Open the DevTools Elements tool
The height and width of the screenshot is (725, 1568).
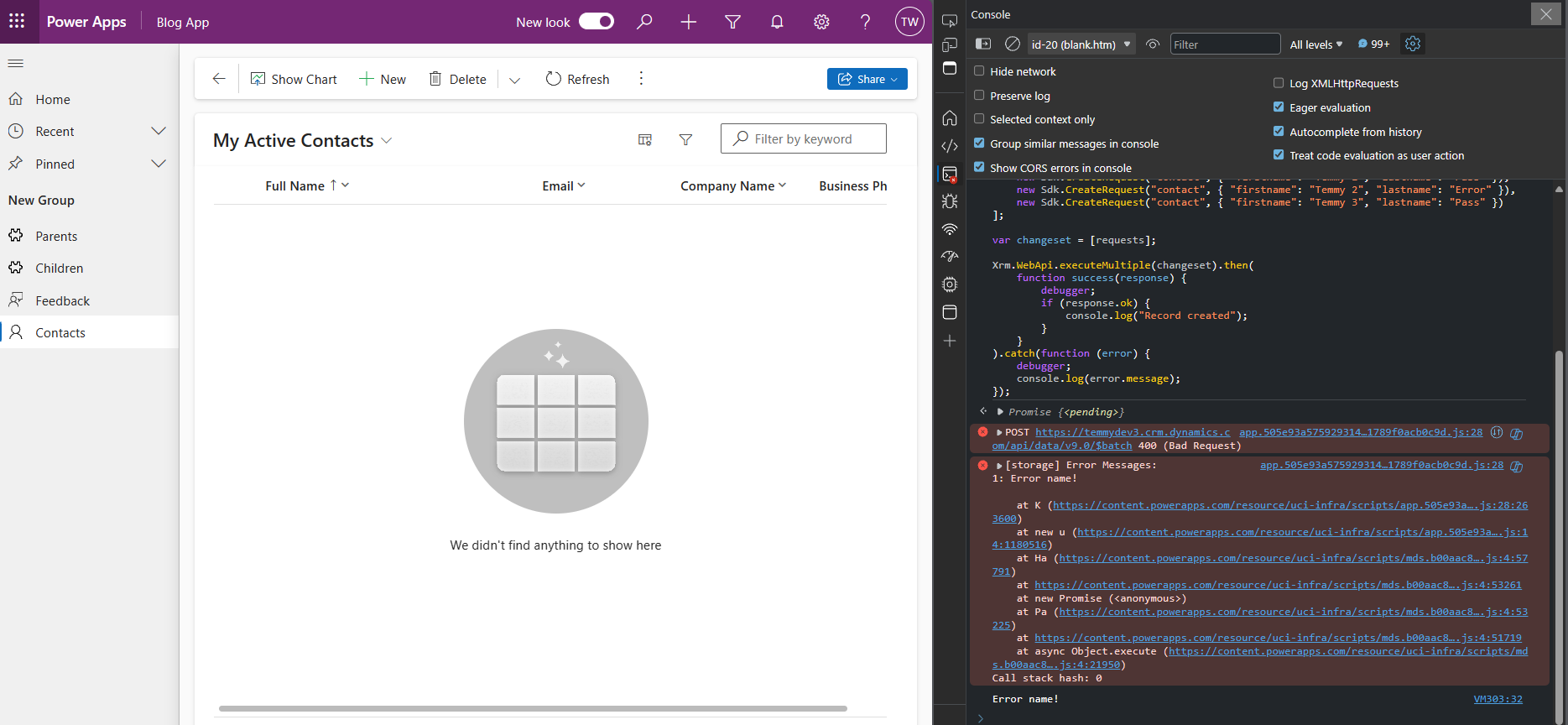point(950,146)
